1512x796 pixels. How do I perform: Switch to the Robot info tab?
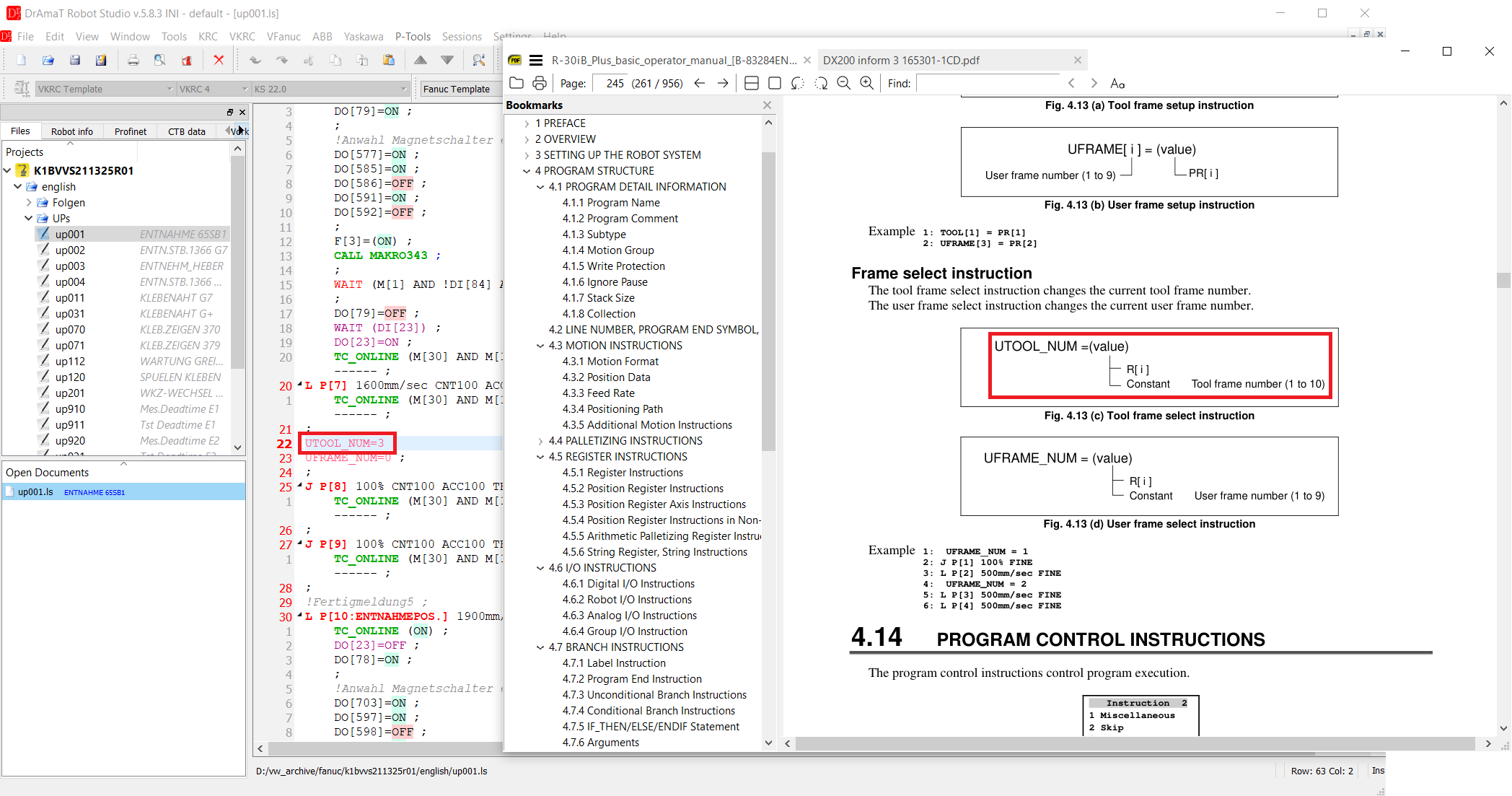[x=72, y=131]
